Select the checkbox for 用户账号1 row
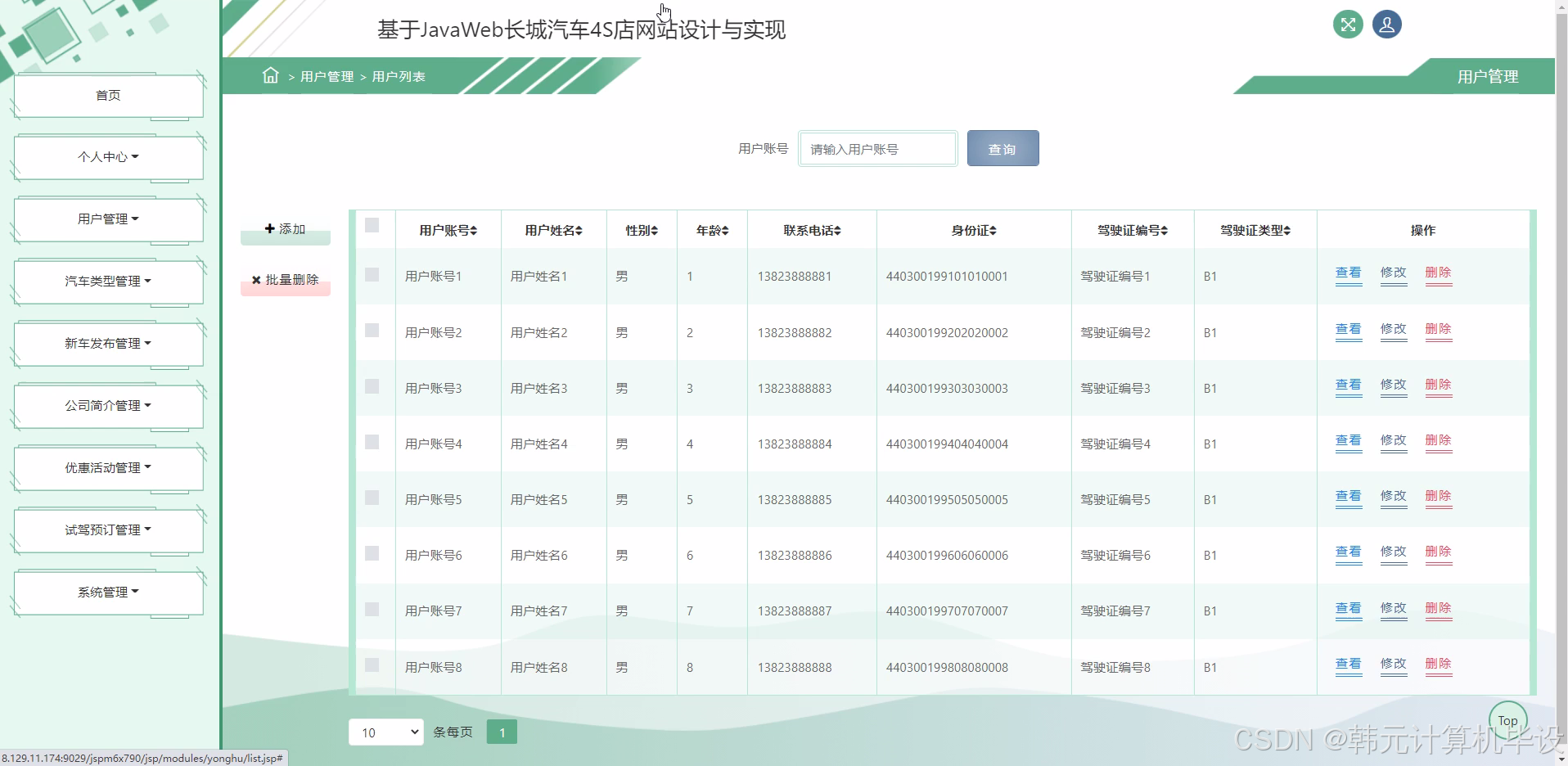 coord(372,274)
